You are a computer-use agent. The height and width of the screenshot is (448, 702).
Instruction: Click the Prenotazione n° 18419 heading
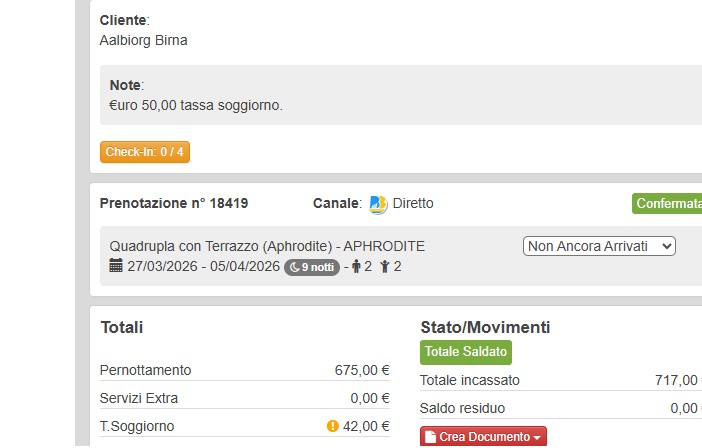[174, 203]
